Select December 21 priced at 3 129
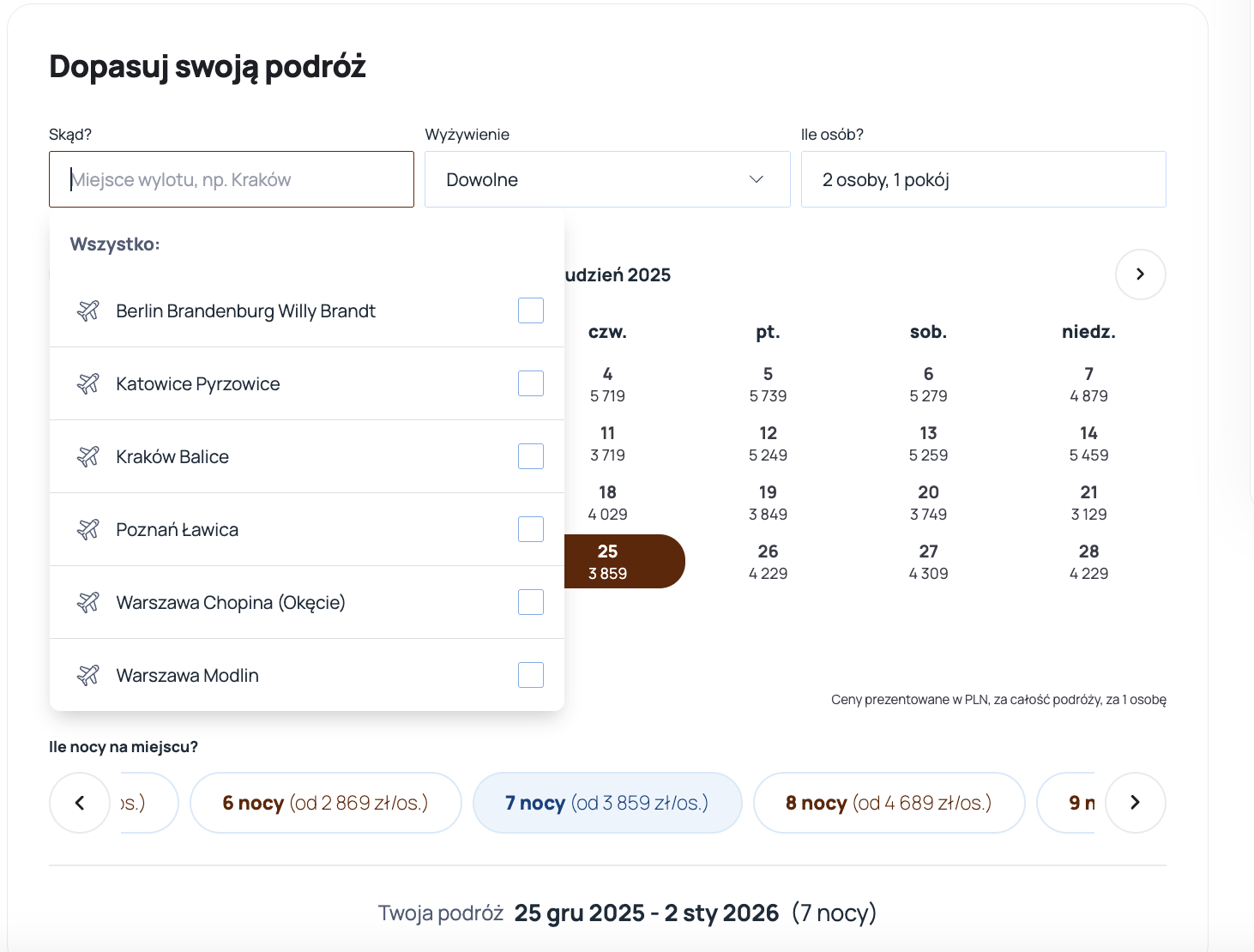Screen dimensions: 1254x952 pos(1088,503)
